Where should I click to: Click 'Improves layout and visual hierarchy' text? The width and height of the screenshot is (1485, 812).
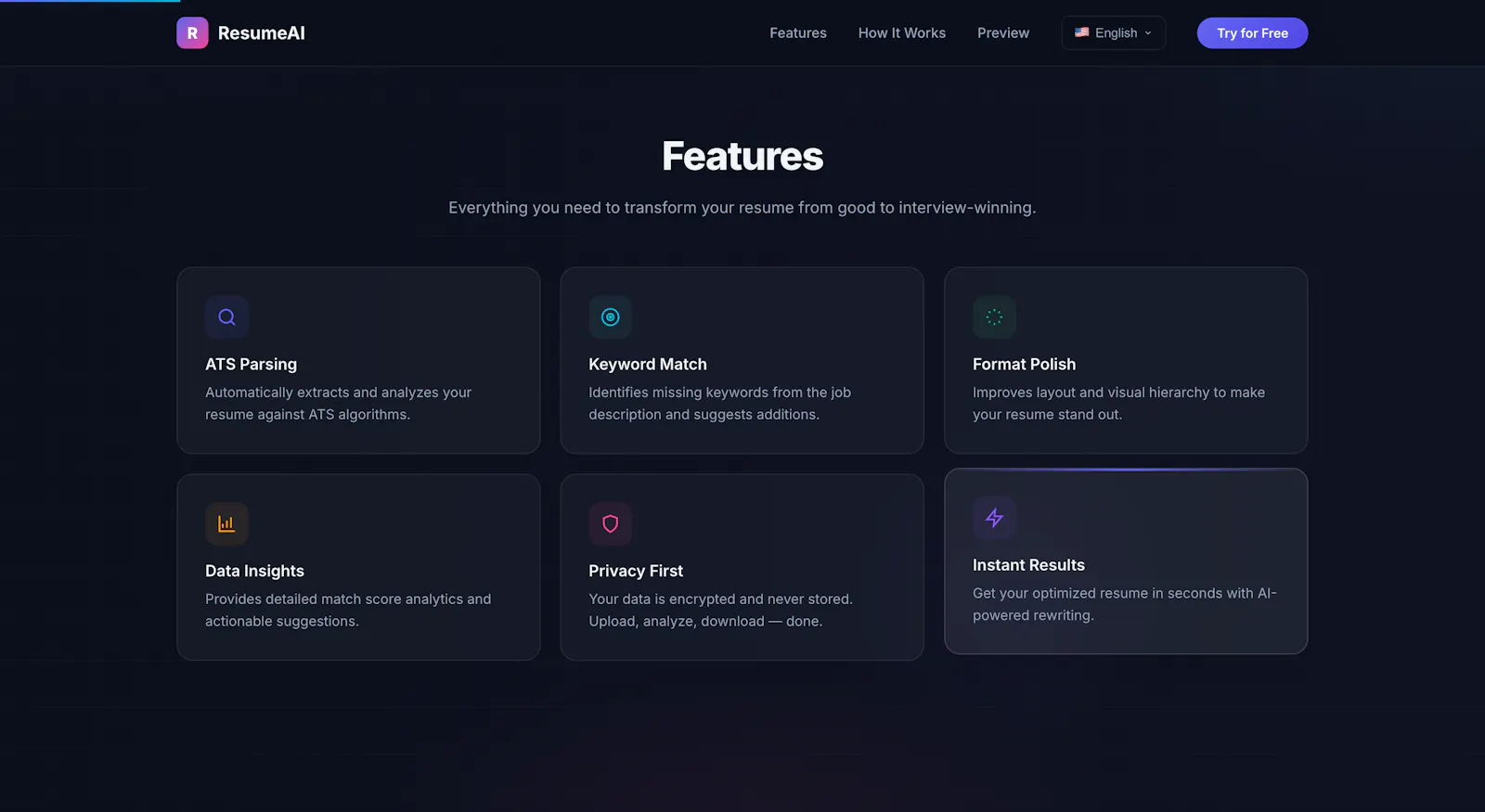point(1119,404)
